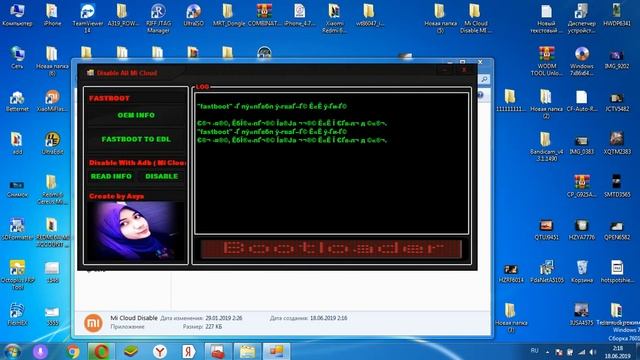The height and width of the screenshot is (360, 640).
Task: Select WODM TOOL archive on desktop
Action: click(x=547, y=61)
